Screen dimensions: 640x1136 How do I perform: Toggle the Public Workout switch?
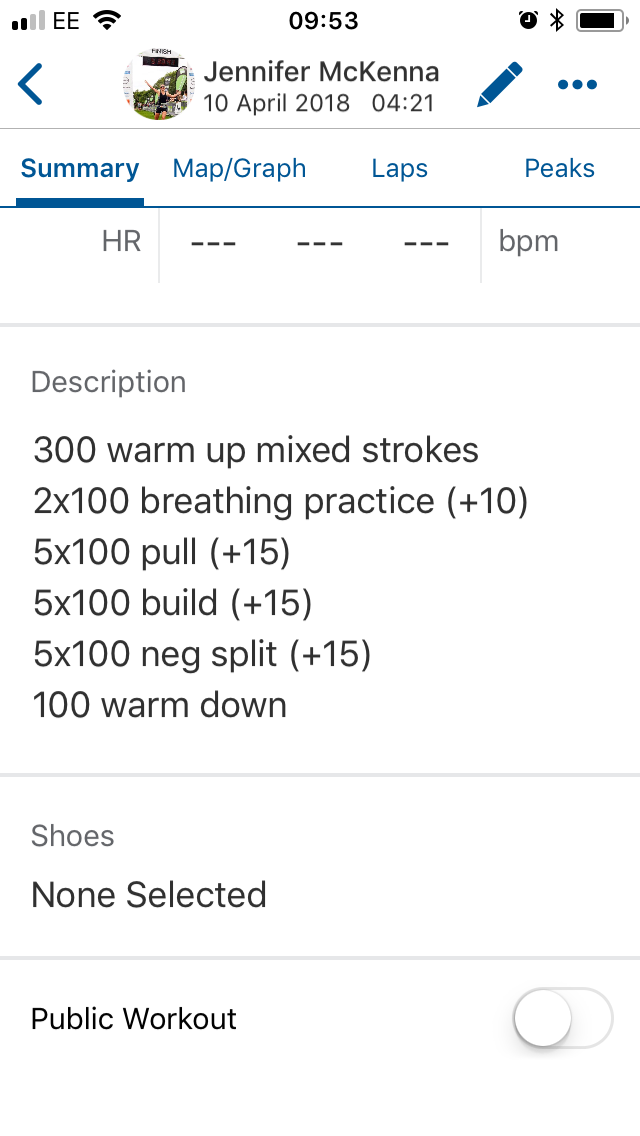coord(562,1018)
